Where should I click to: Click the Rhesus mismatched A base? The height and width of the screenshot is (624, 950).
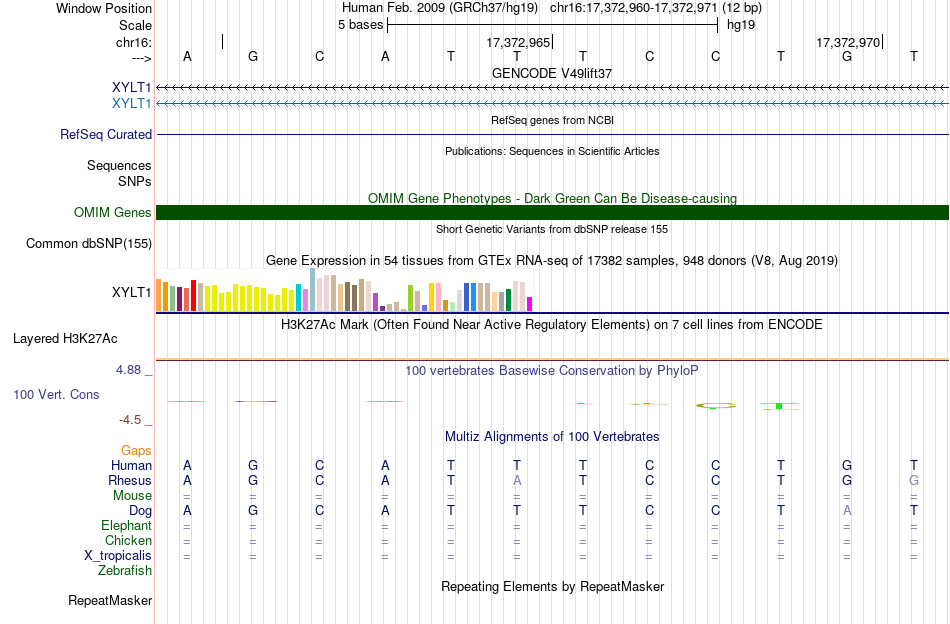517,480
